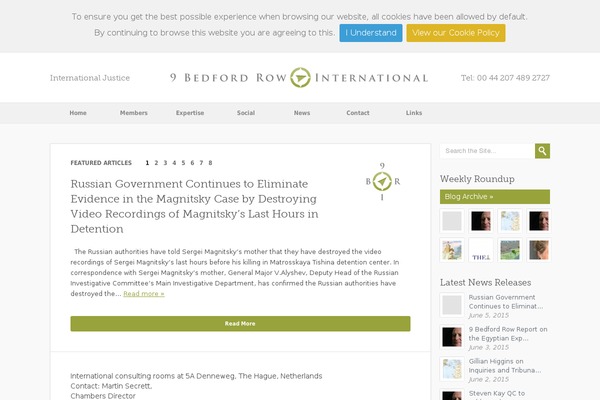Open Gillian Higgins on Inquiries news item
The width and height of the screenshot is (600, 400).
pos(505,366)
